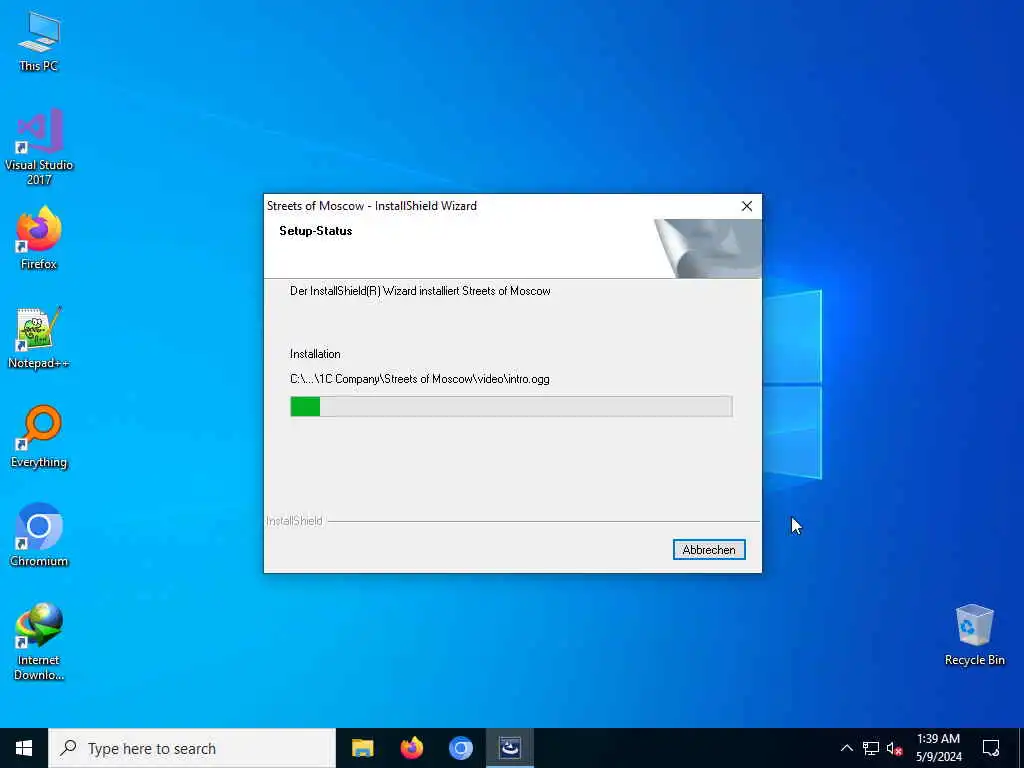This screenshot has height=768, width=1024.
Task: Select the Recycle Bin desktop icon
Action: 974,635
